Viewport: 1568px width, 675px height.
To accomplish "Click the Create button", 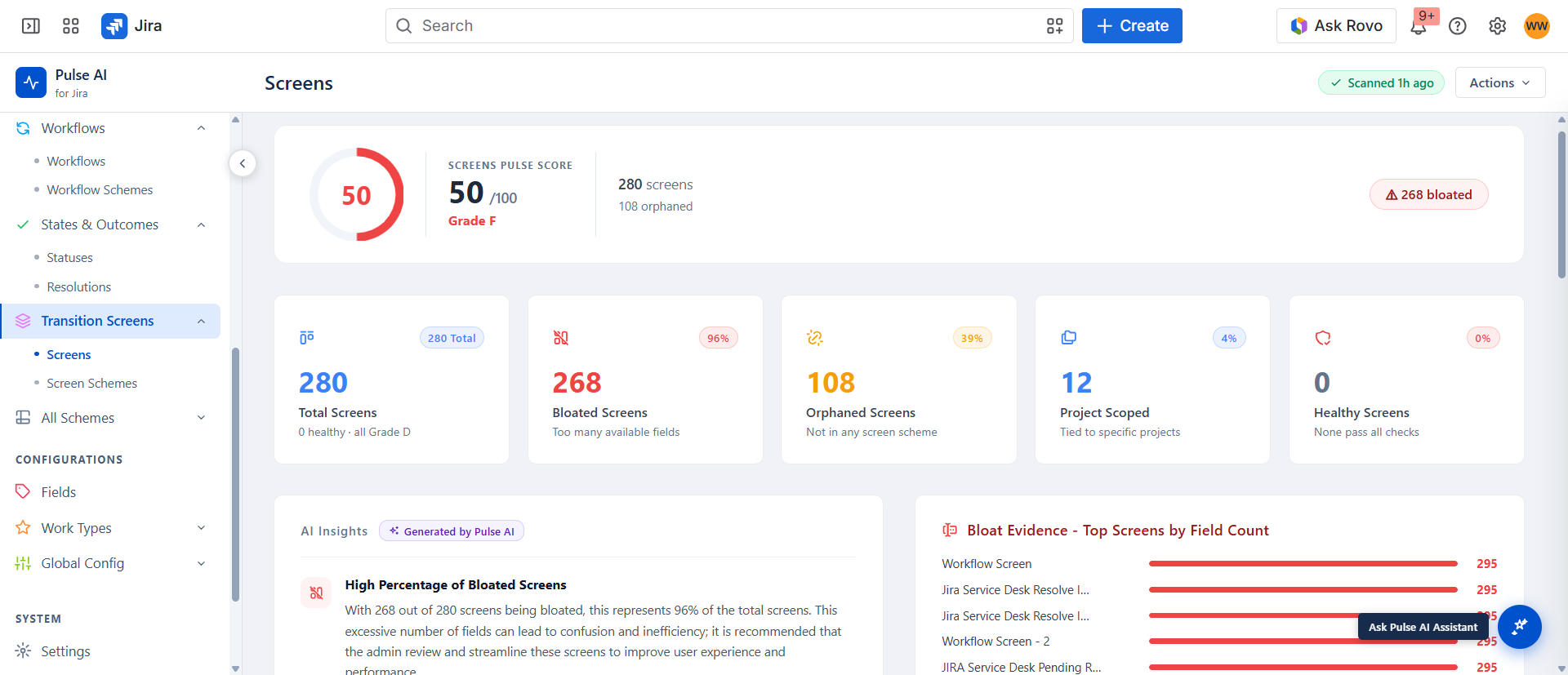I will [1132, 26].
